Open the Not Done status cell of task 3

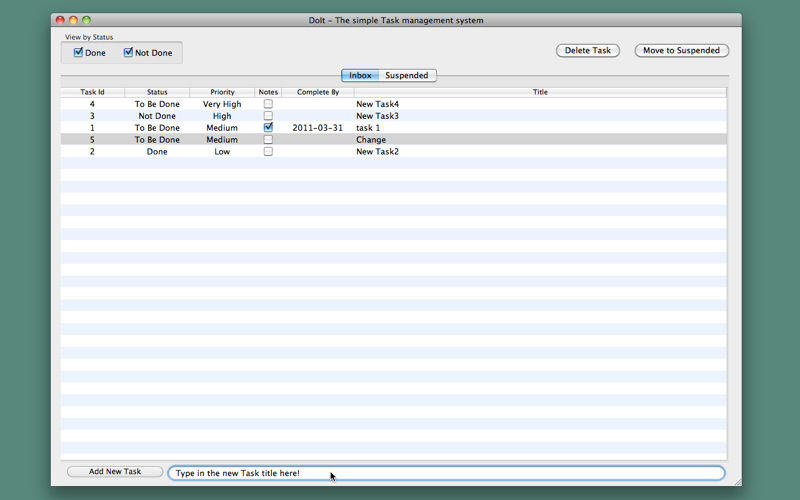(x=157, y=116)
